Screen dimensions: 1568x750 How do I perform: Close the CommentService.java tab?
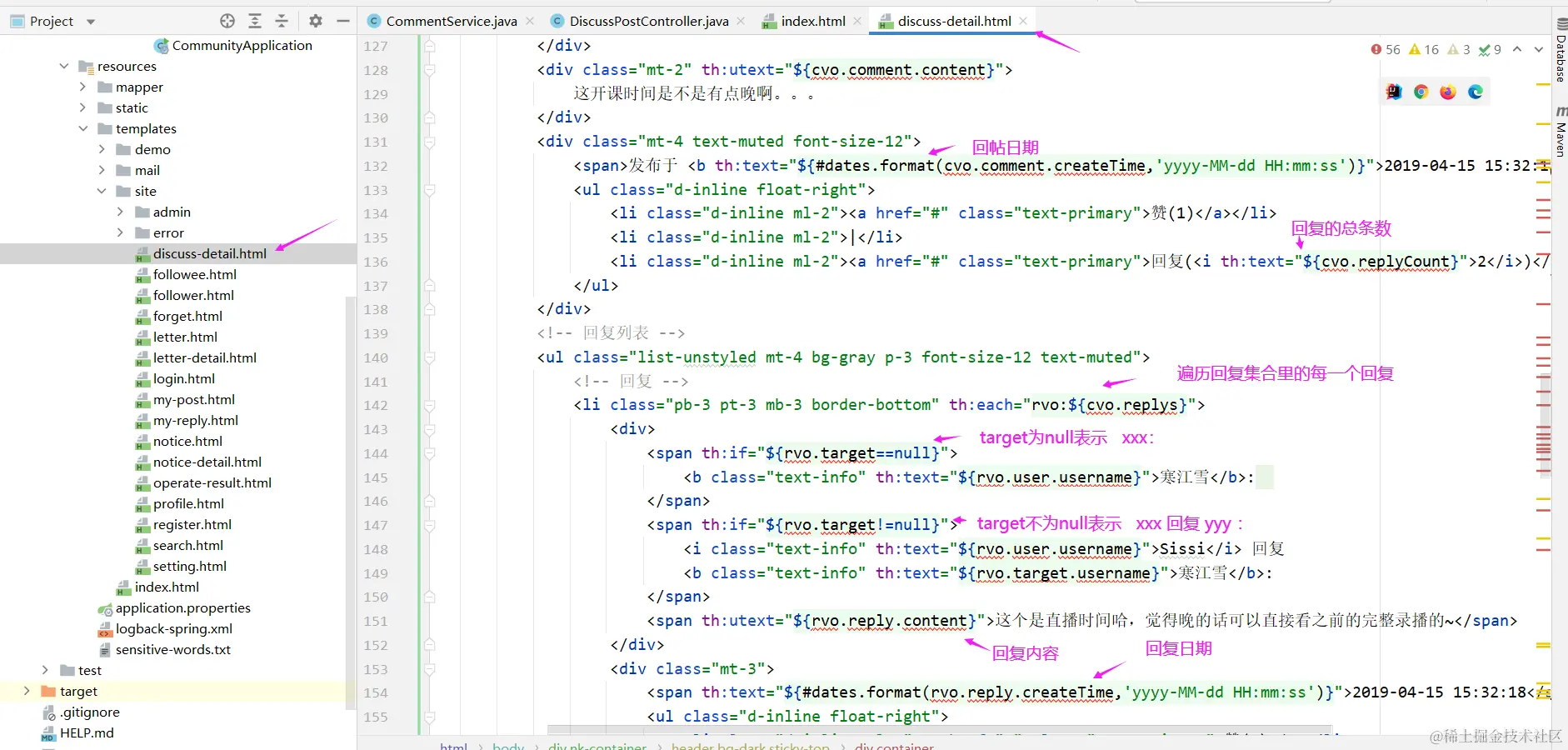tap(530, 21)
